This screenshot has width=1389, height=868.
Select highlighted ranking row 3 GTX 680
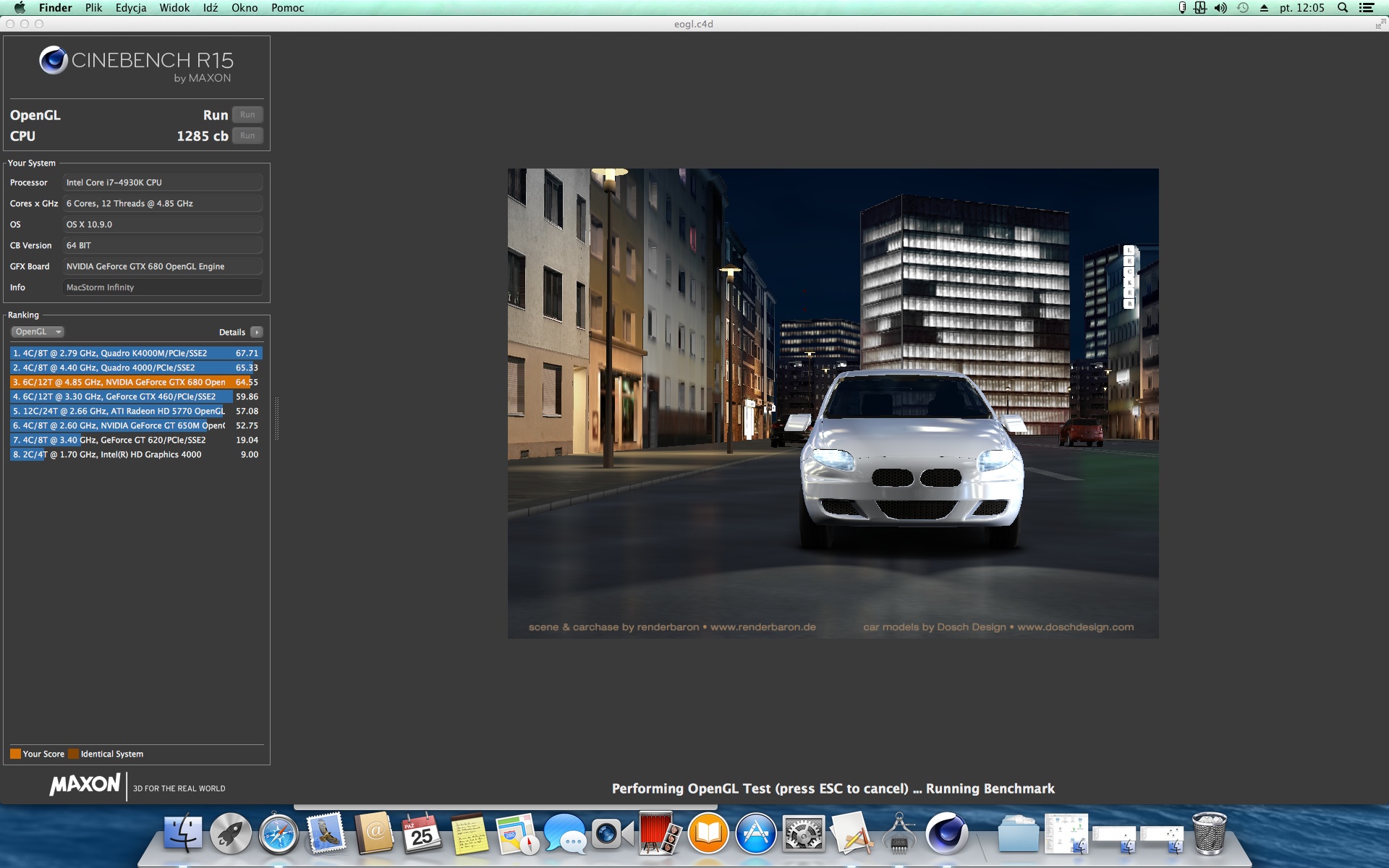[136, 382]
